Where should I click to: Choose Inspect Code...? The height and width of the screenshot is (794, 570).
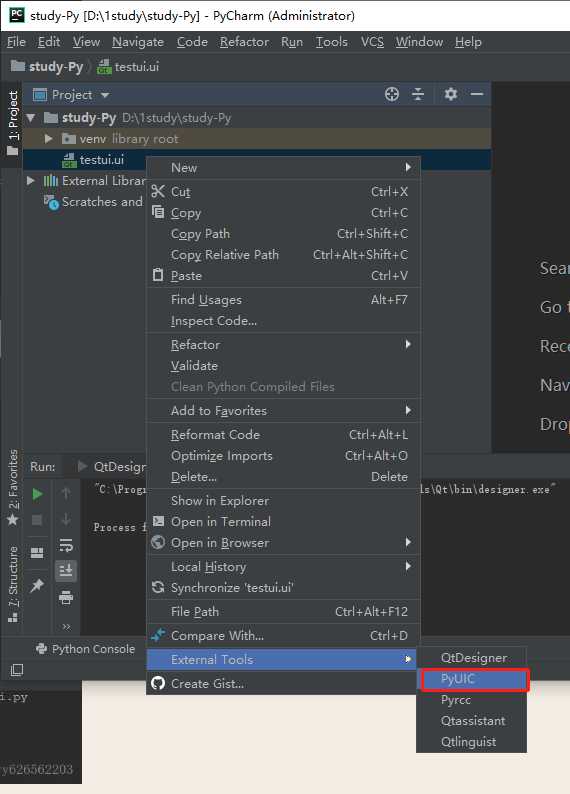pyautogui.click(x=283, y=321)
